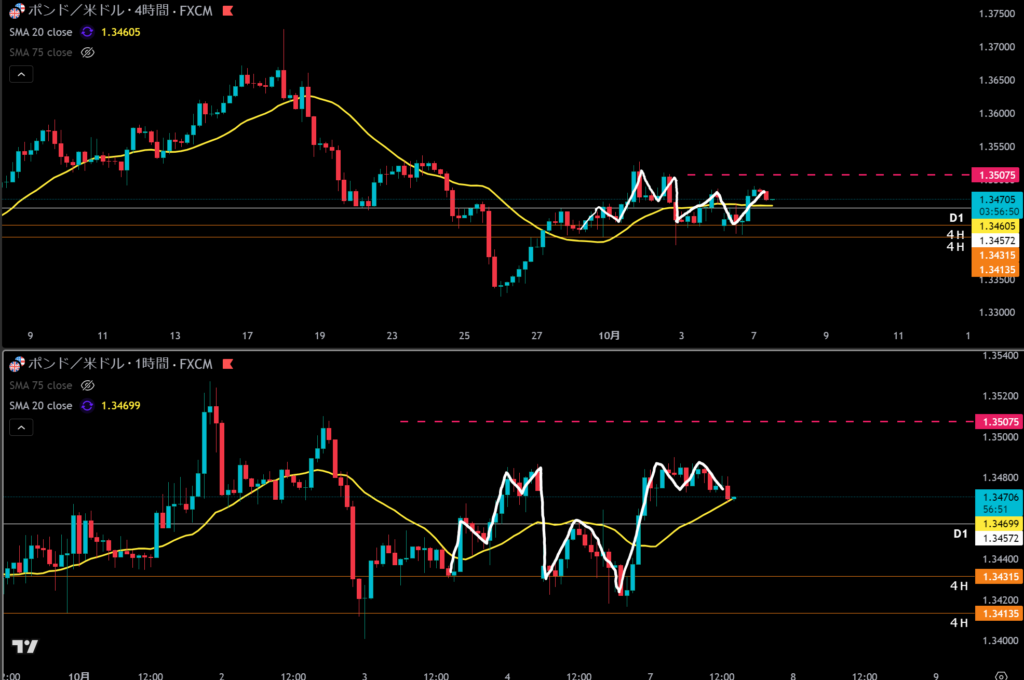Click the red flag icon on 1-hour chart title
This screenshot has width=1024, height=680.
(228, 362)
